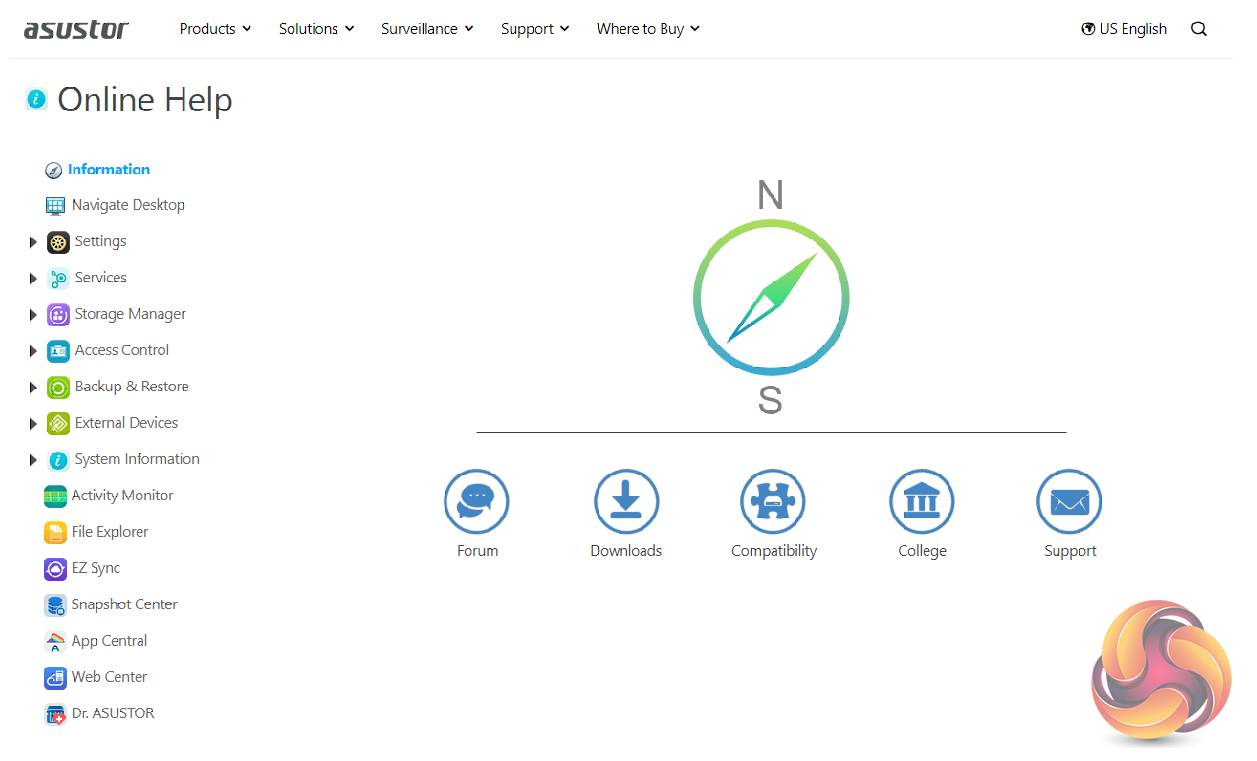This screenshot has width=1257, height=761.
Task: Click the External Devices icon
Action: 58,423
